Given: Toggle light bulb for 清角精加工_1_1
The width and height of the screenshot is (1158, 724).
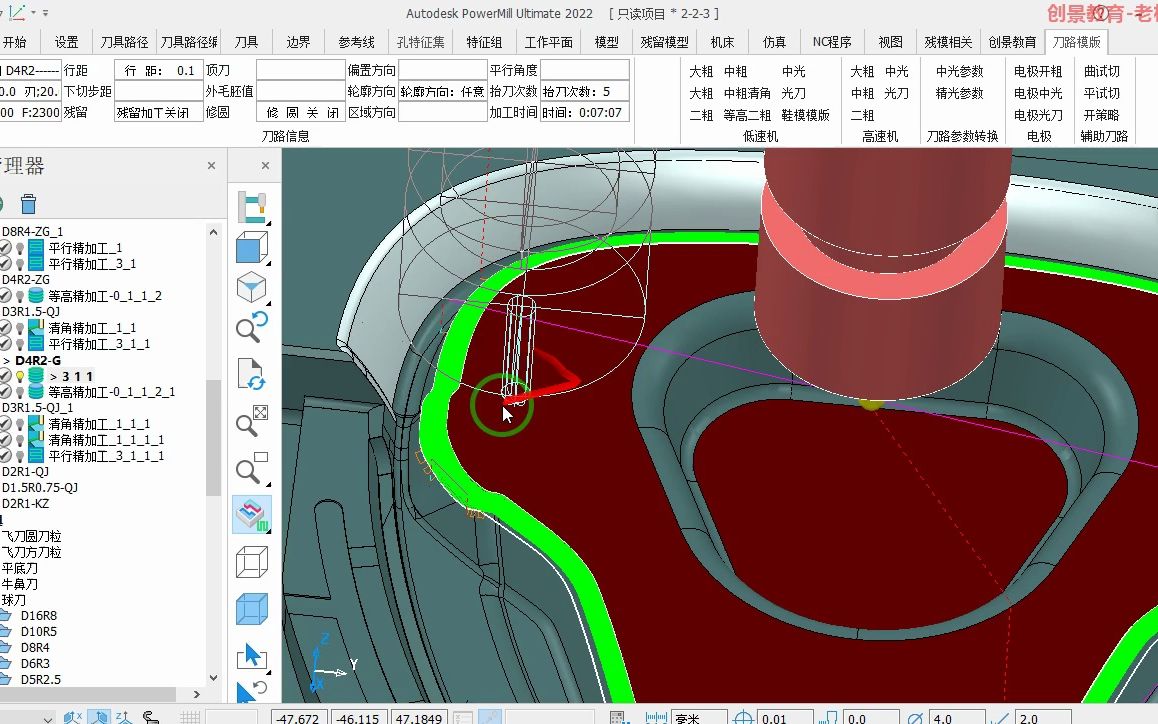Looking at the screenshot, I should tap(20, 327).
